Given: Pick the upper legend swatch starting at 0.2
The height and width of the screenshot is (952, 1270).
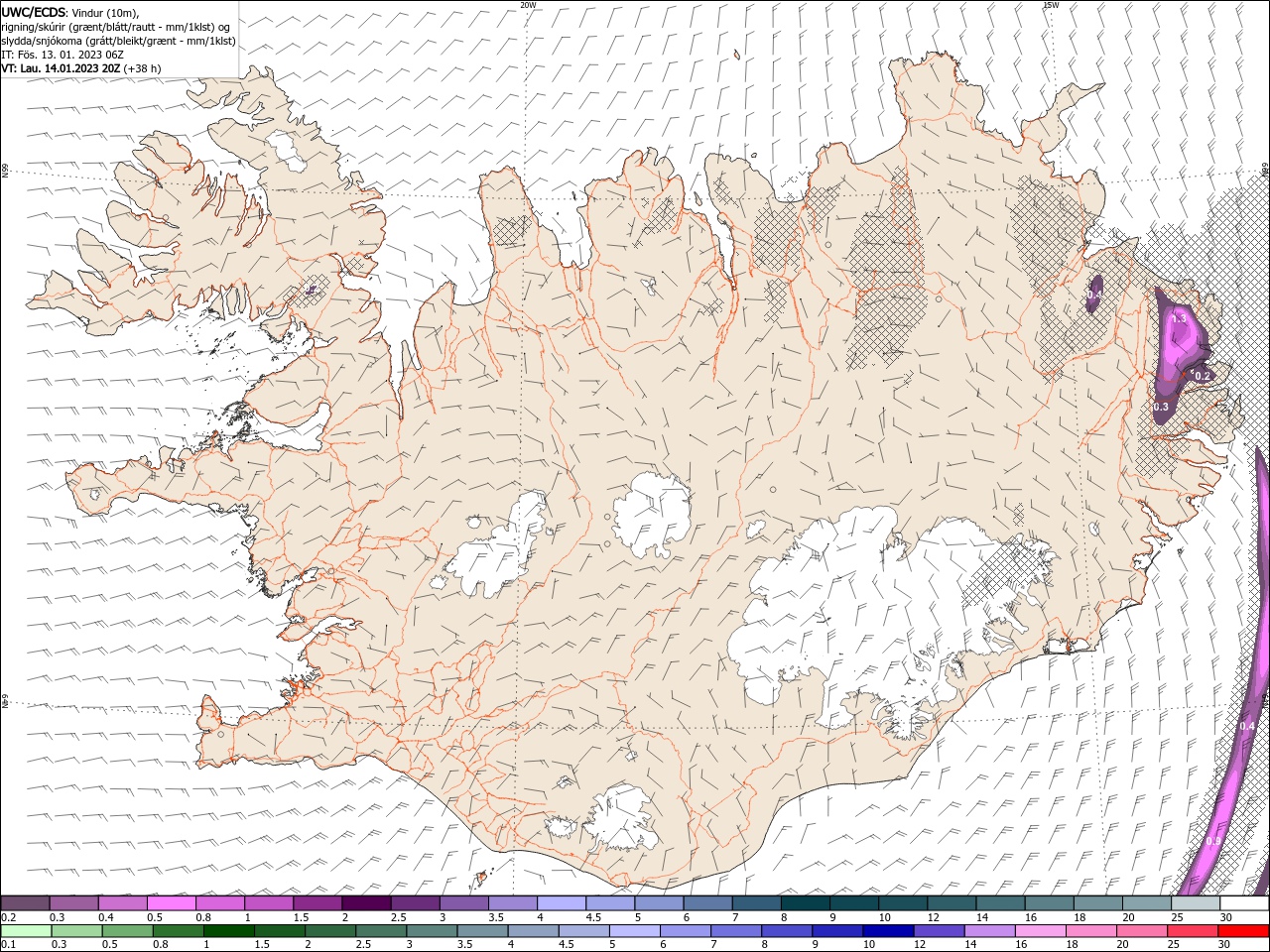Looking at the screenshot, I should [25, 902].
